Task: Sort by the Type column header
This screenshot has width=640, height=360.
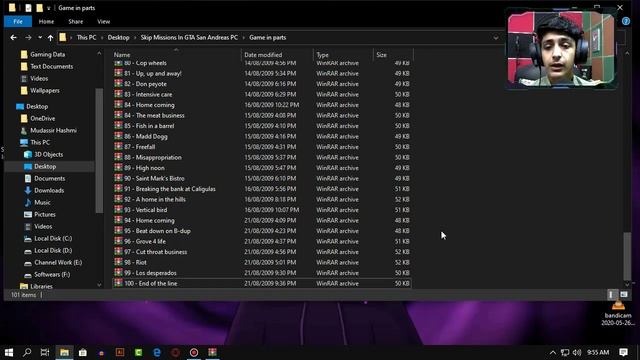Action: pos(322,55)
